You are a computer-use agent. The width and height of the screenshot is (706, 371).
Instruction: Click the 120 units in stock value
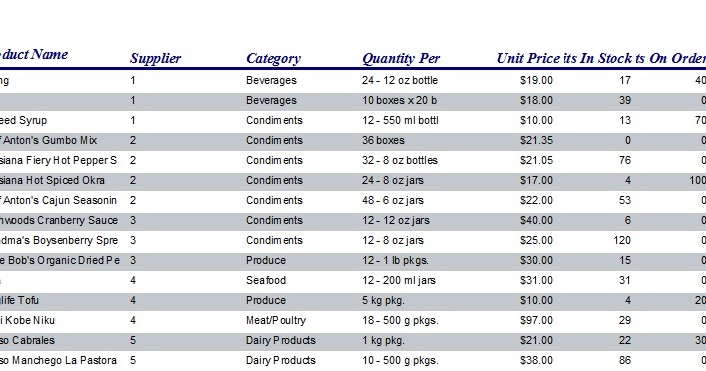point(622,240)
